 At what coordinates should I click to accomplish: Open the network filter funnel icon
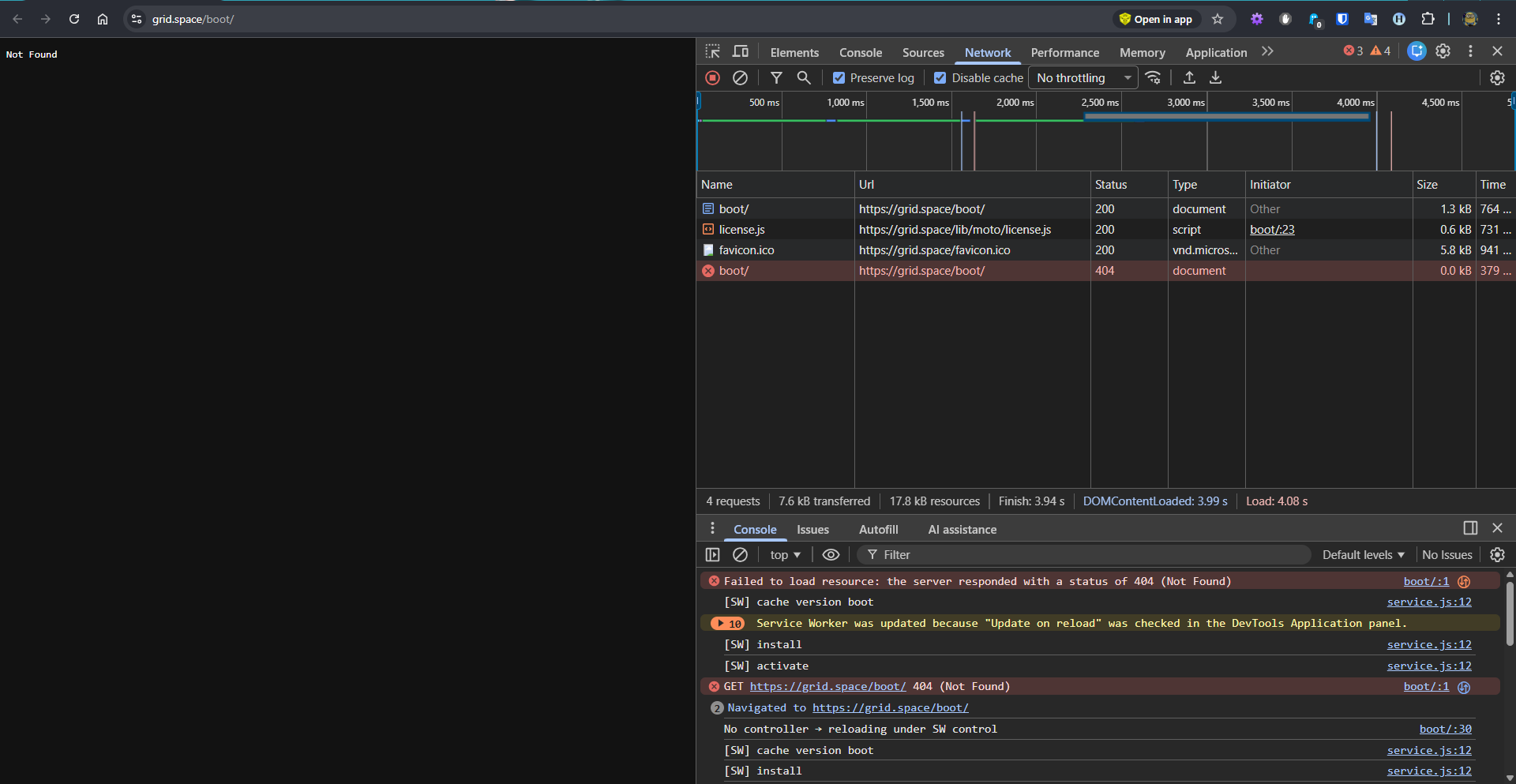click(776, 77)
